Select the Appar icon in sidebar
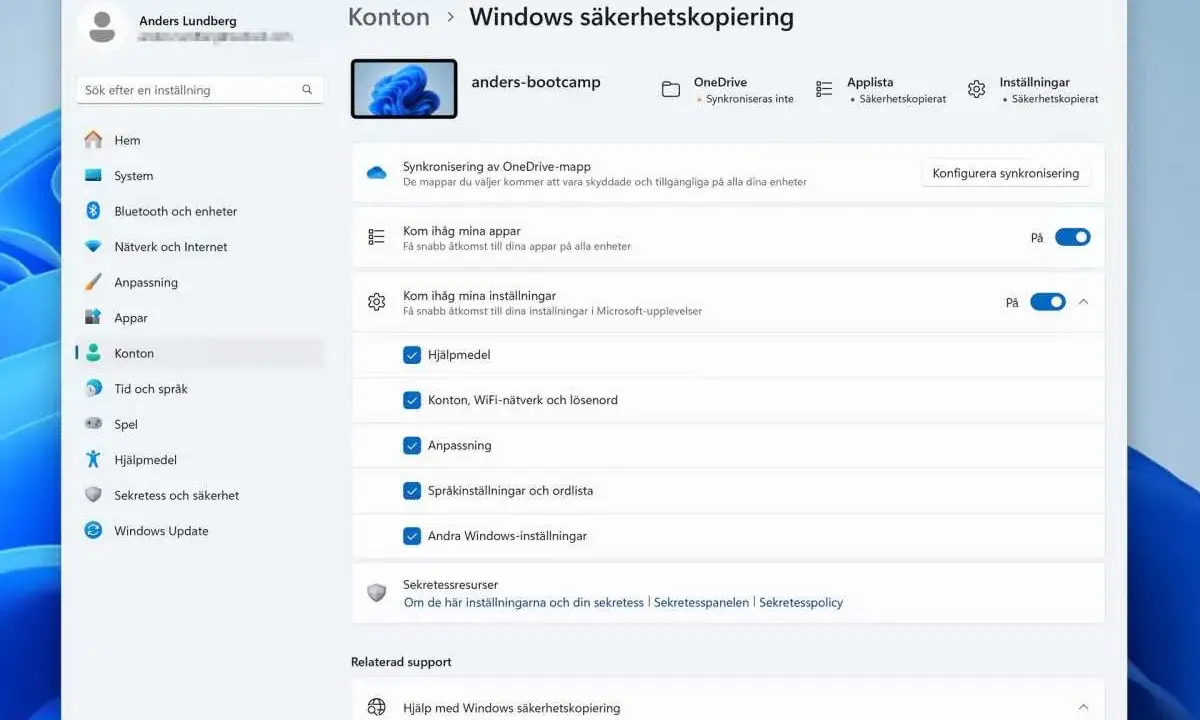1200x720 pixels. (x=93, y=317)
